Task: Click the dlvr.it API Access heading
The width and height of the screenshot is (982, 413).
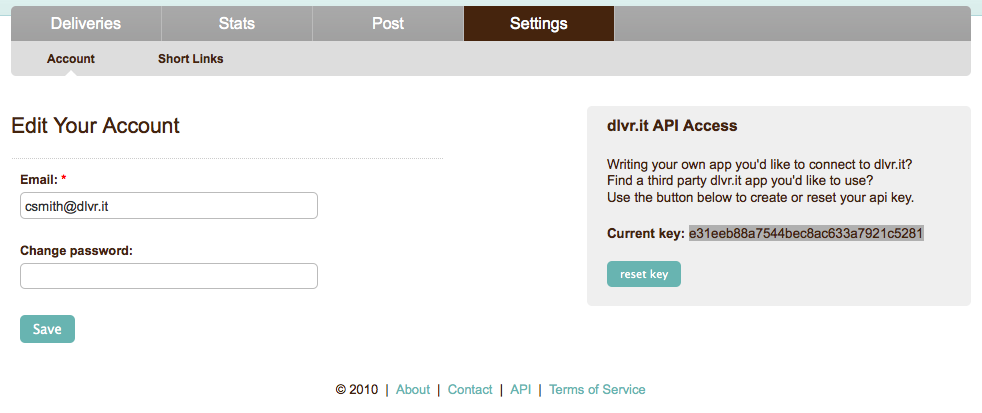Action: [672, 126]
